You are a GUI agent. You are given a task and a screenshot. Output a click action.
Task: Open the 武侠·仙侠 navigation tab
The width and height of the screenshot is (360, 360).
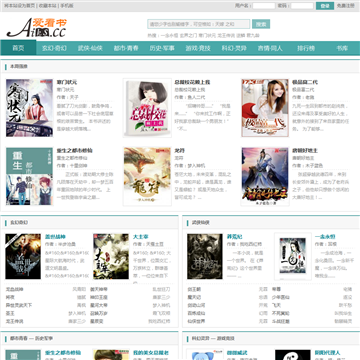(x=90, y=48)
